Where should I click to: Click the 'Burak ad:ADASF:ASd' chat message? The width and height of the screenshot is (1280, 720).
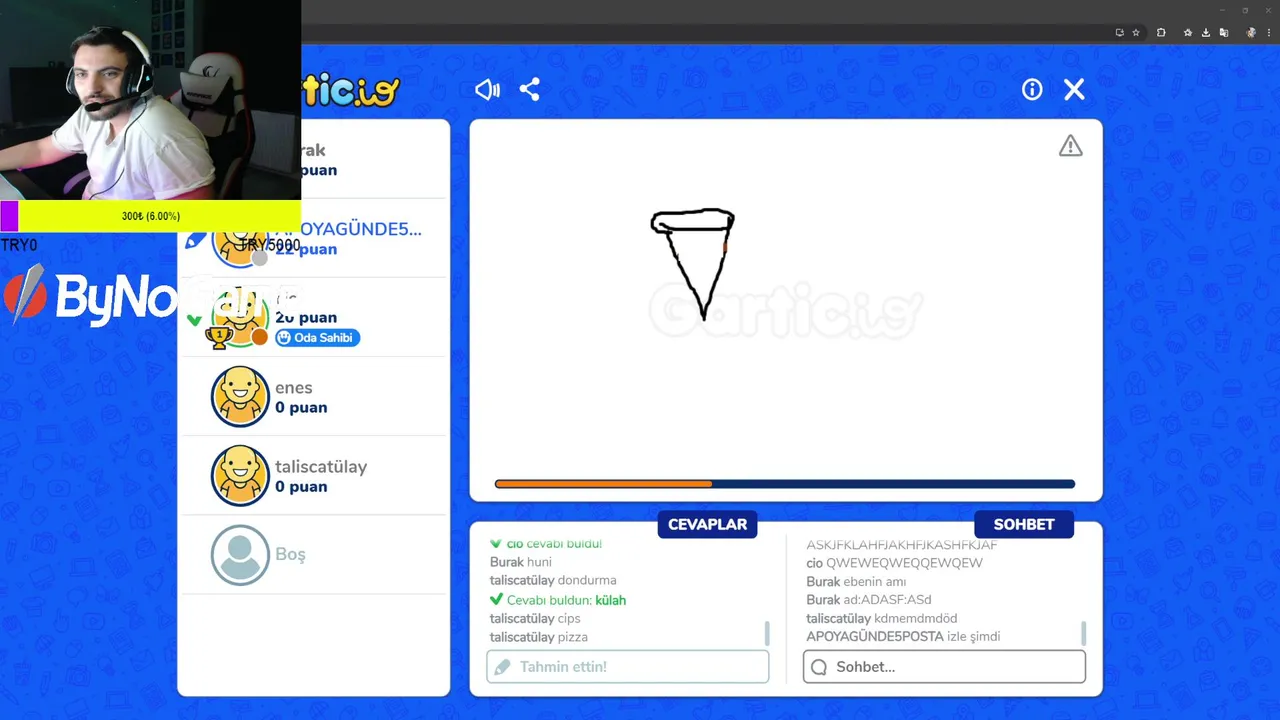pos(869,600)
